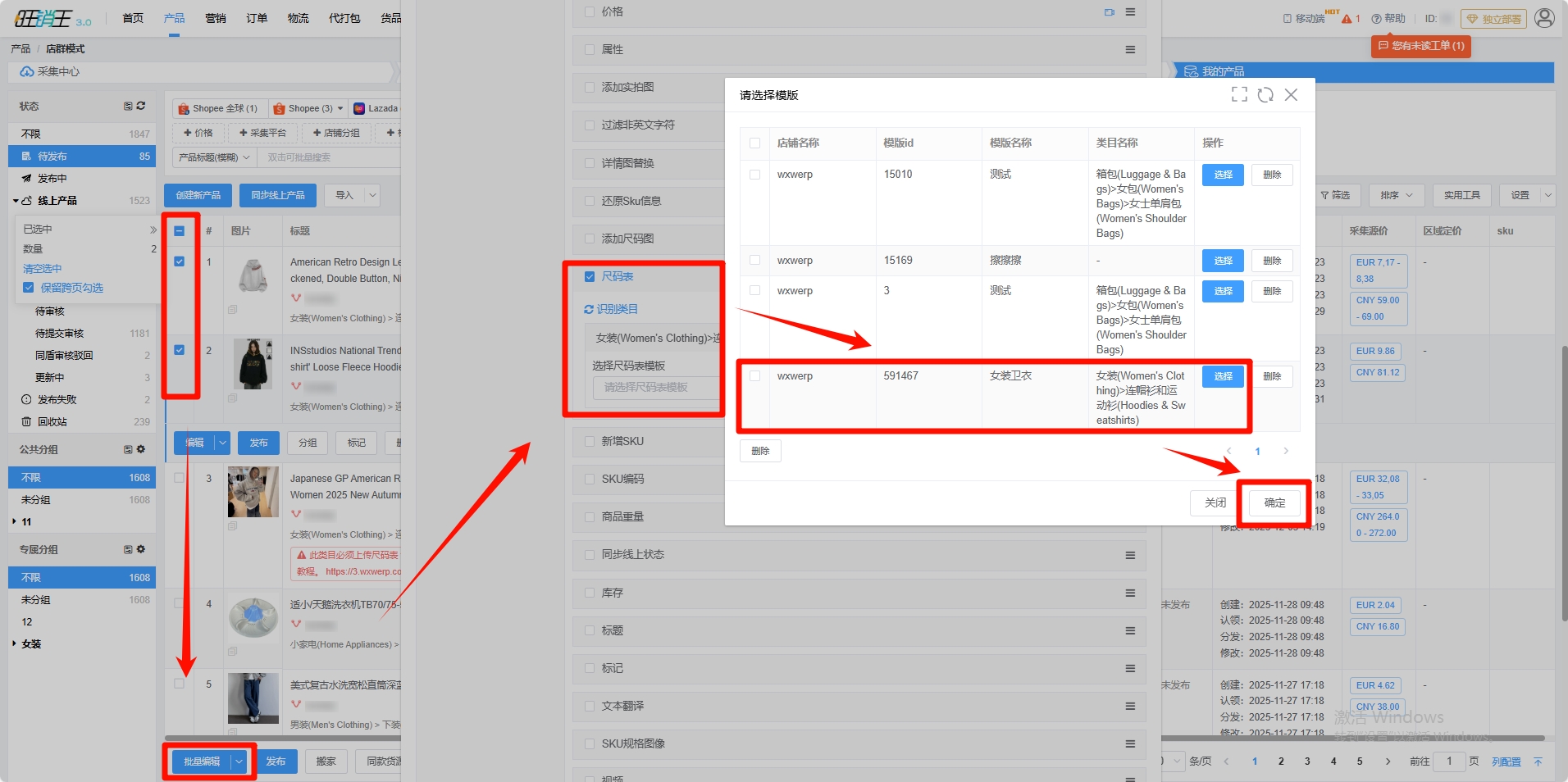The height and width of the screenshot is (782, 1568).
Task: Click 确定 to confirm the template
Action: click(1274, 502)
